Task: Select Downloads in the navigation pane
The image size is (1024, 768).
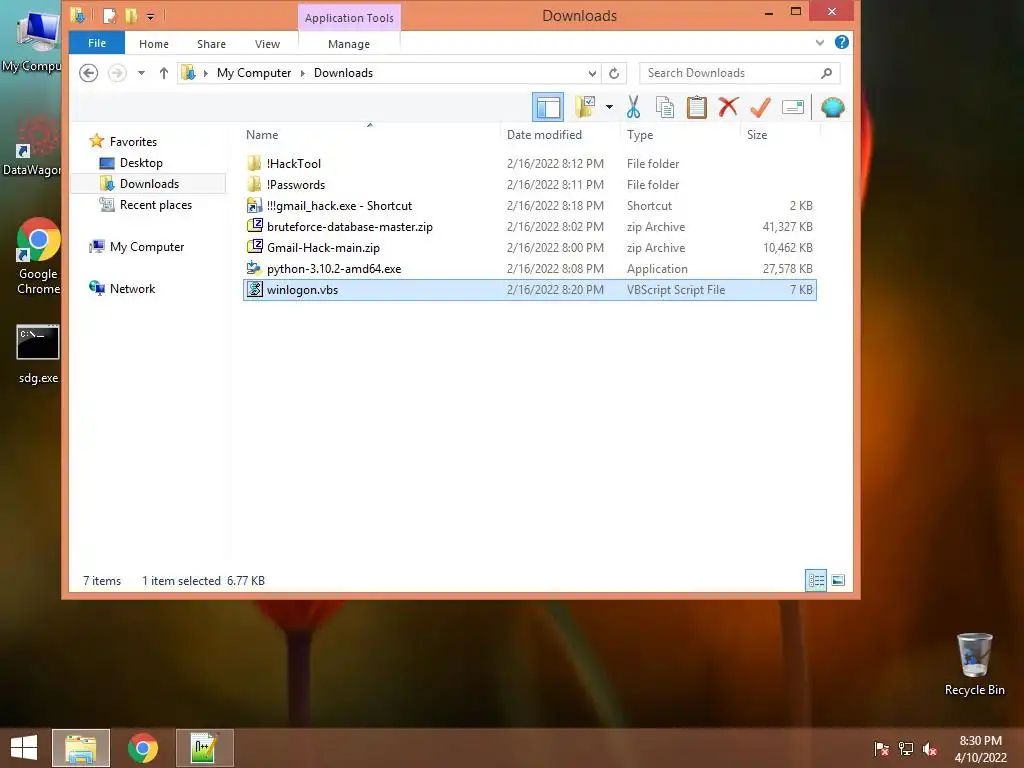Action: 149,184
